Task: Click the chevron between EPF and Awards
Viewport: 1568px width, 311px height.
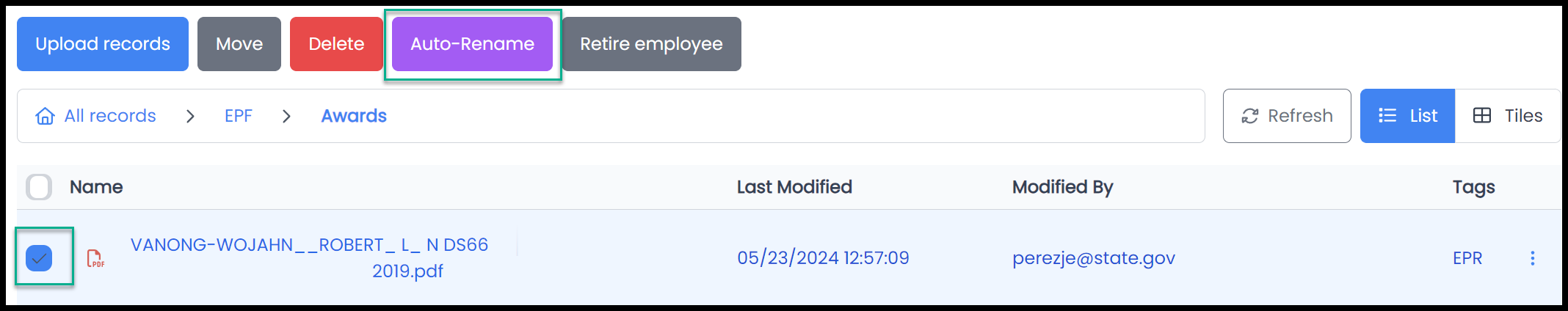Action: point(286,116)
